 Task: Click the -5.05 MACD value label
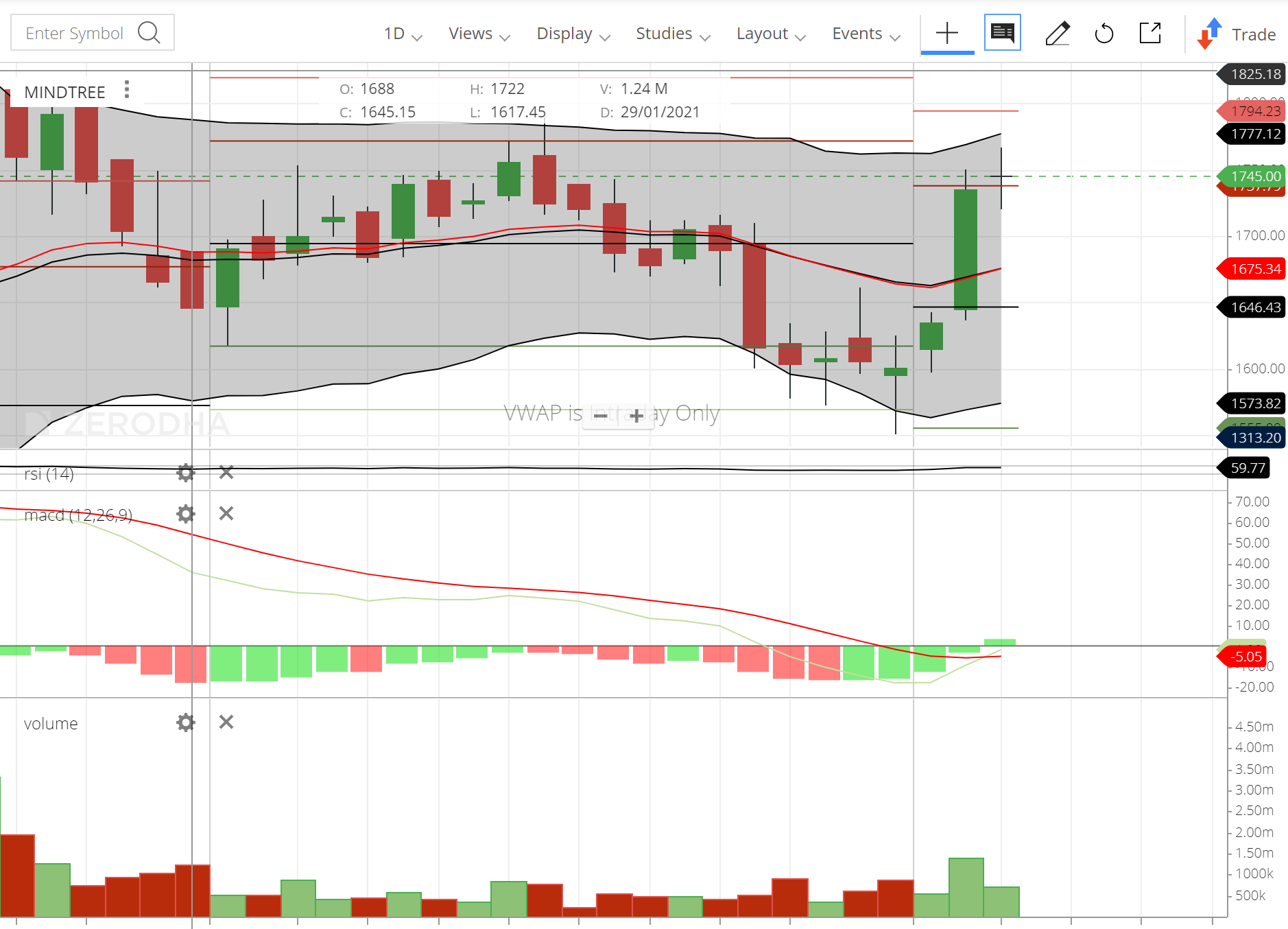(1241, 657)
